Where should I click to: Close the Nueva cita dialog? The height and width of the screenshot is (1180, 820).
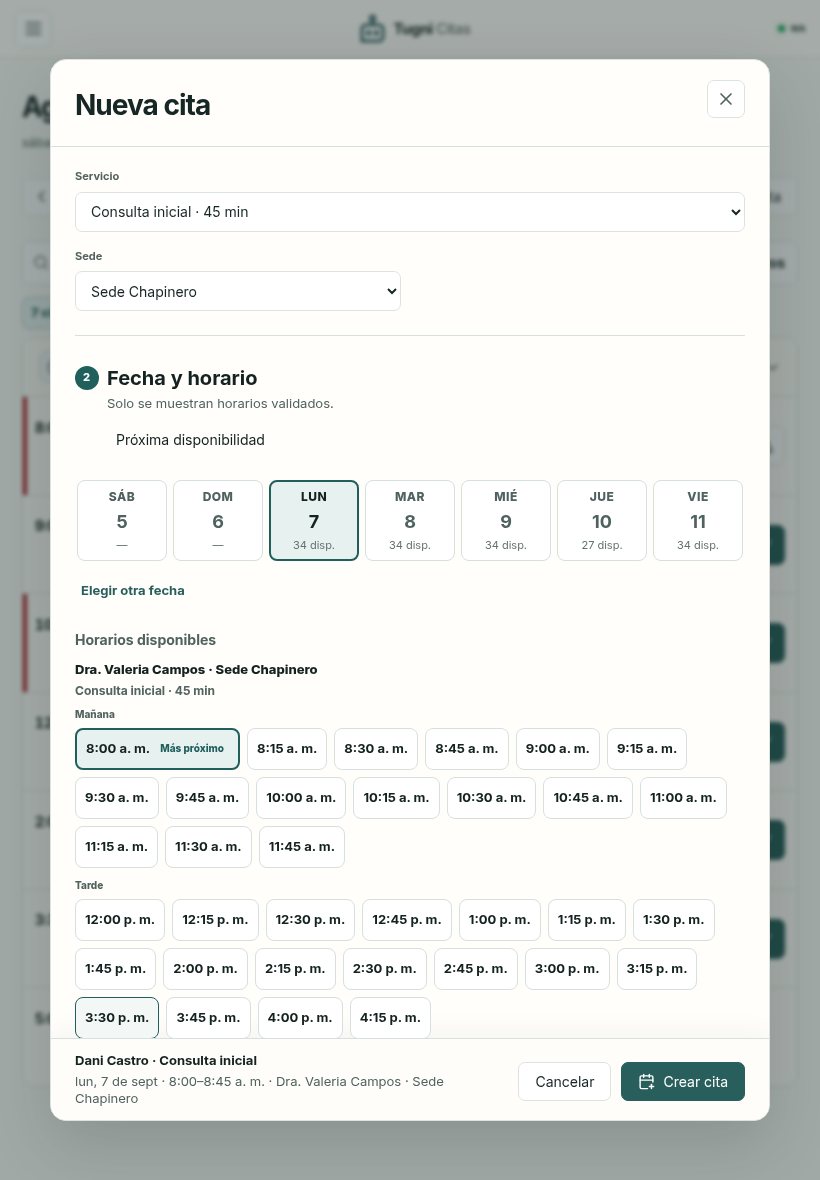(x=725, y=99)
